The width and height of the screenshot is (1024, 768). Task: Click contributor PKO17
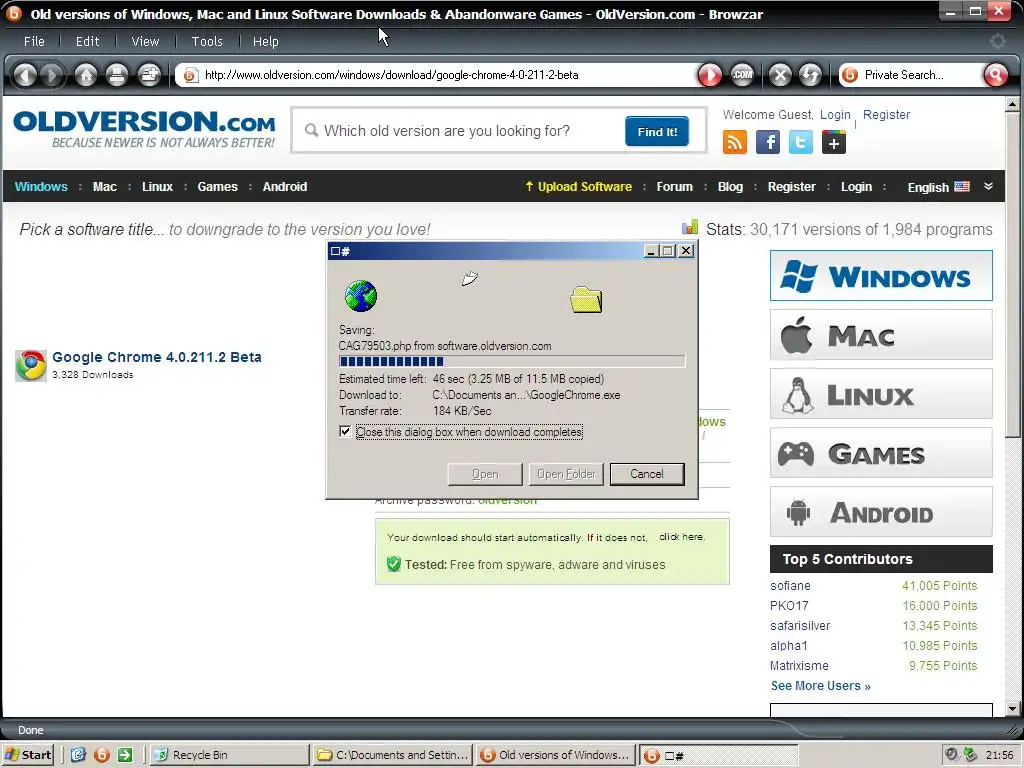[789, 606]
